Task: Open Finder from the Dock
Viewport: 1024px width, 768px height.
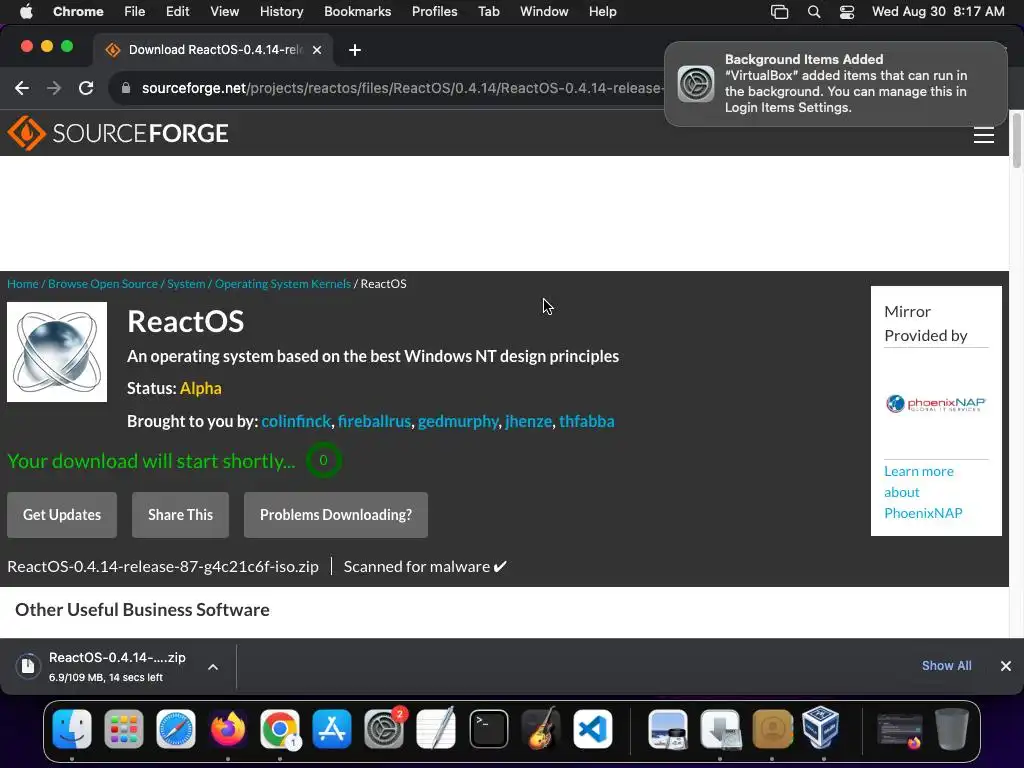Action: (72, 729)
